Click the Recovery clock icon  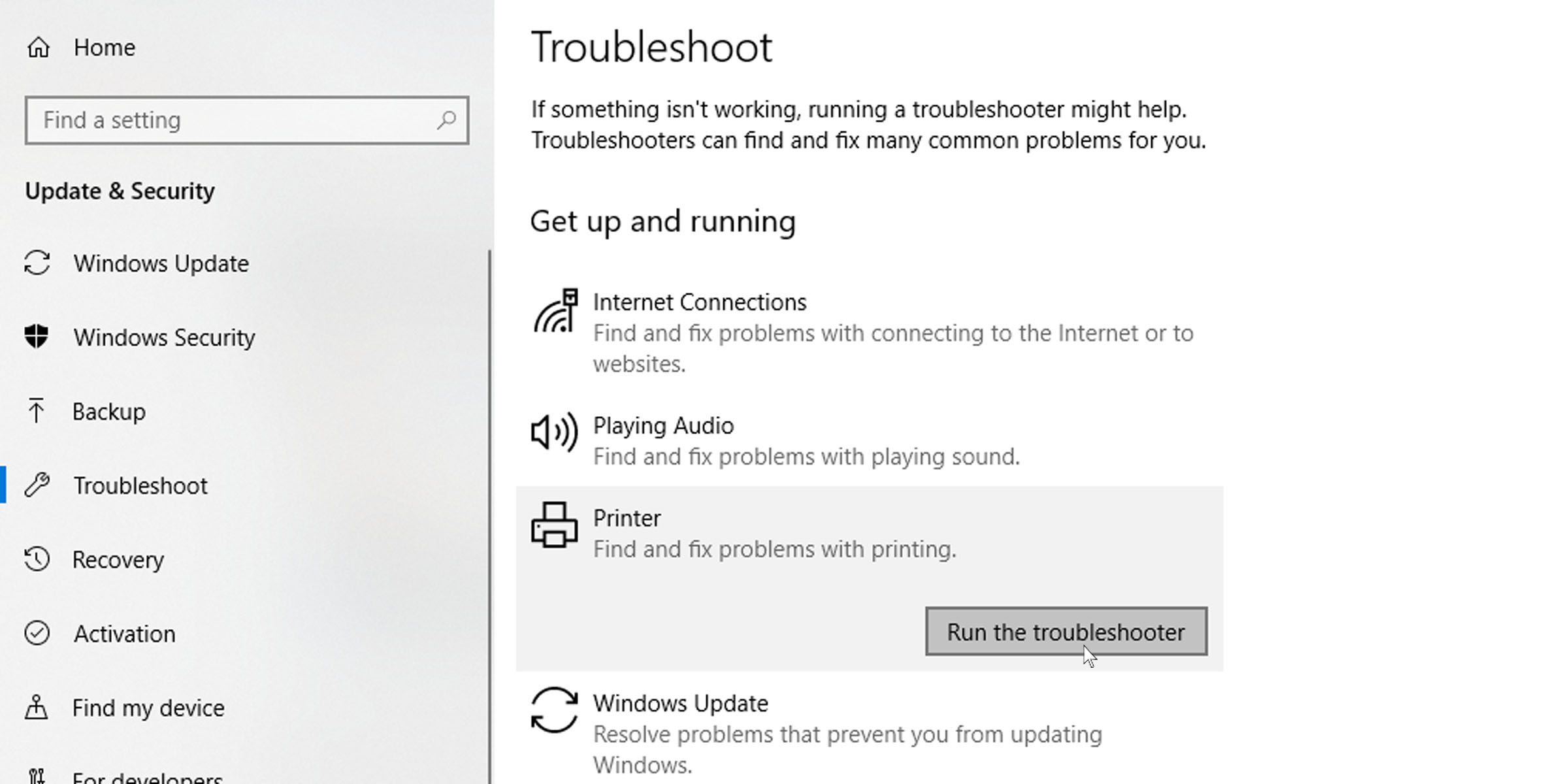tap(37, 559)
